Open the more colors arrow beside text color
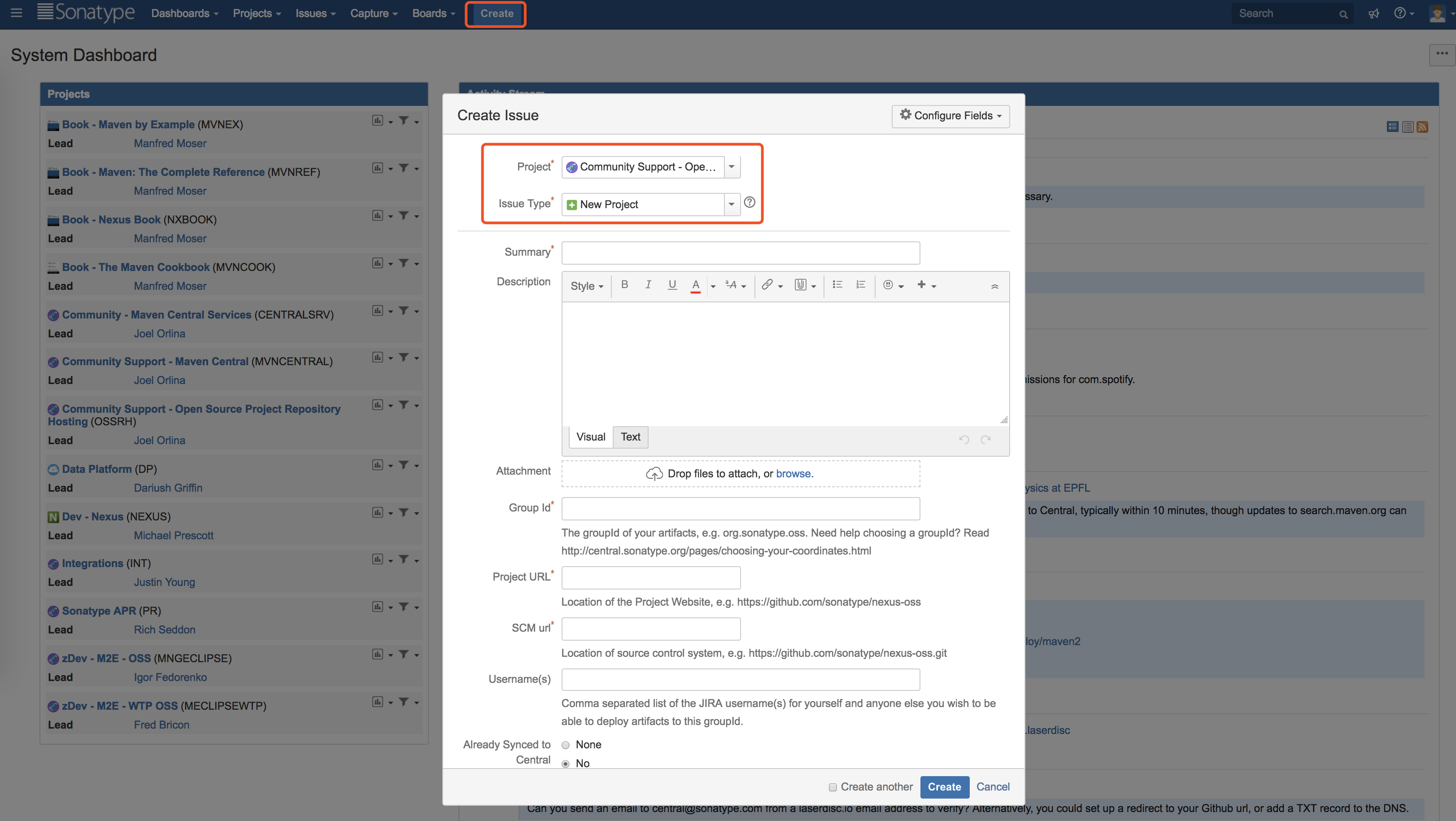Viewport: 1456px width, 821px height. pos(713,286)
